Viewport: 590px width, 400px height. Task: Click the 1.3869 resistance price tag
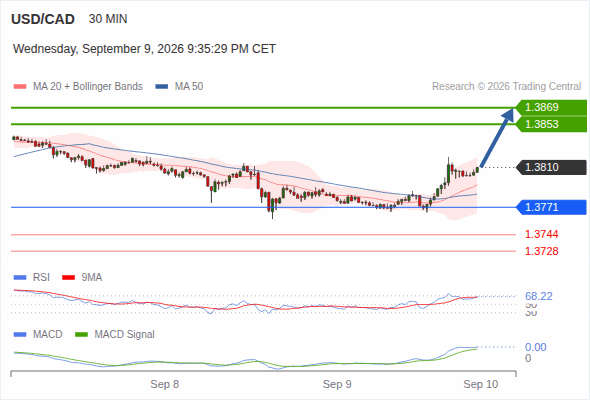coord(551,108)
